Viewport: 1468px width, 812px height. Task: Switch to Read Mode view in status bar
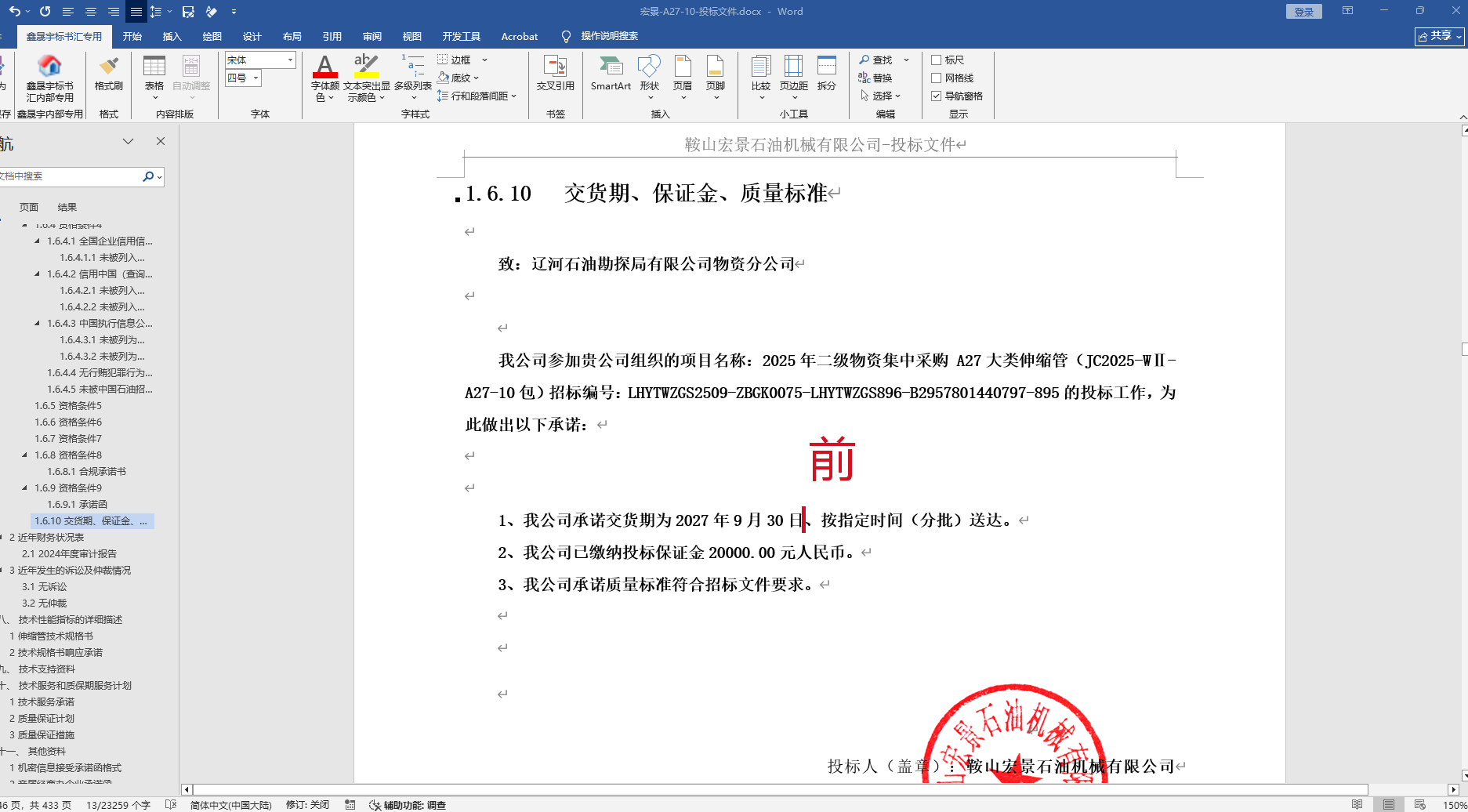tap(1357, 805)
